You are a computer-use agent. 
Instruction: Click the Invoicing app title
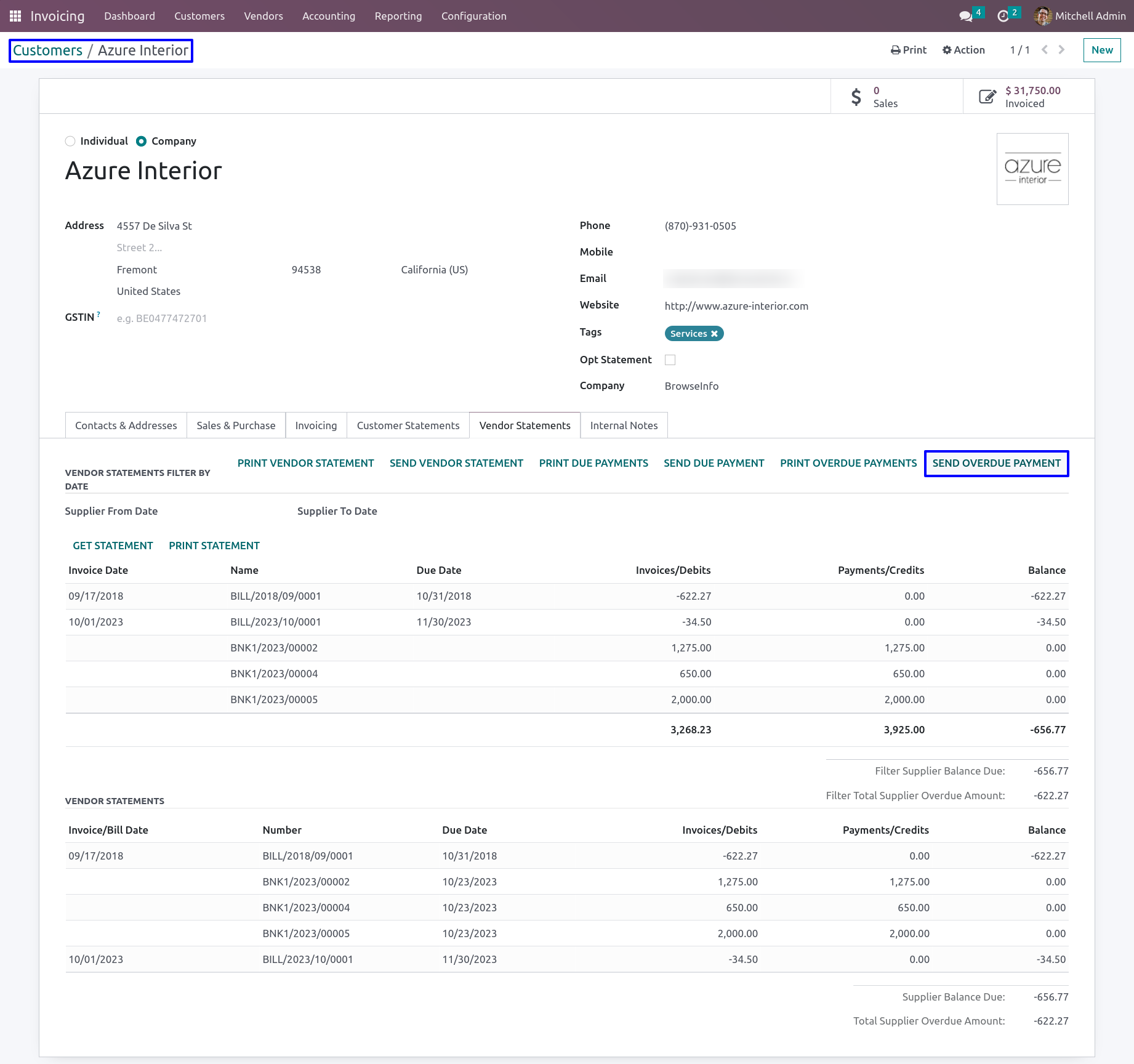coord(57,16)
